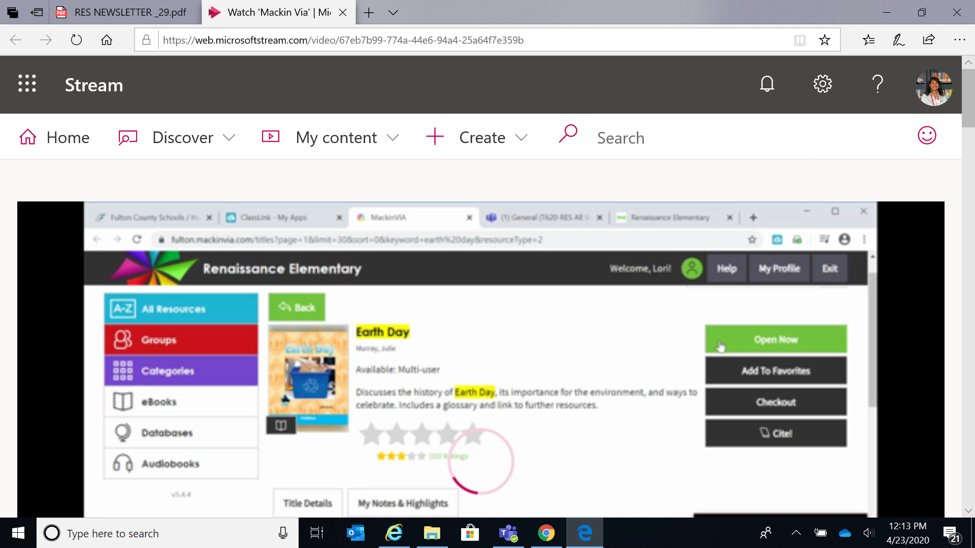975x548 pixels.
Task: Open File Explorer from the taskbar
Action: [432, 533]
